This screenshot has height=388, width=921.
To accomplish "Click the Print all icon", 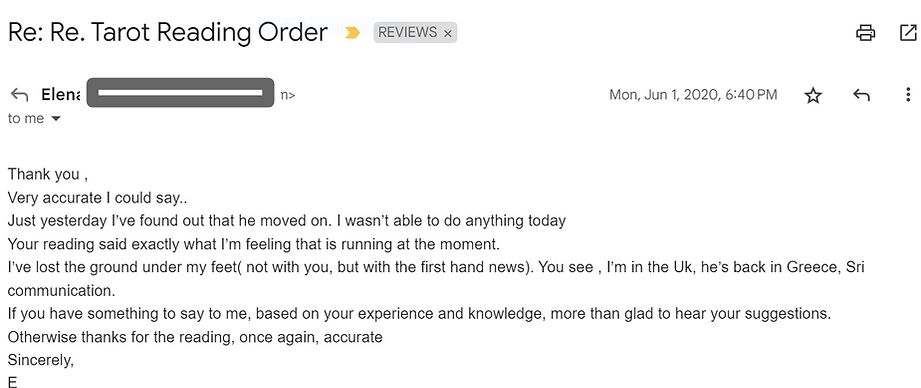I will tap(865, 33).
